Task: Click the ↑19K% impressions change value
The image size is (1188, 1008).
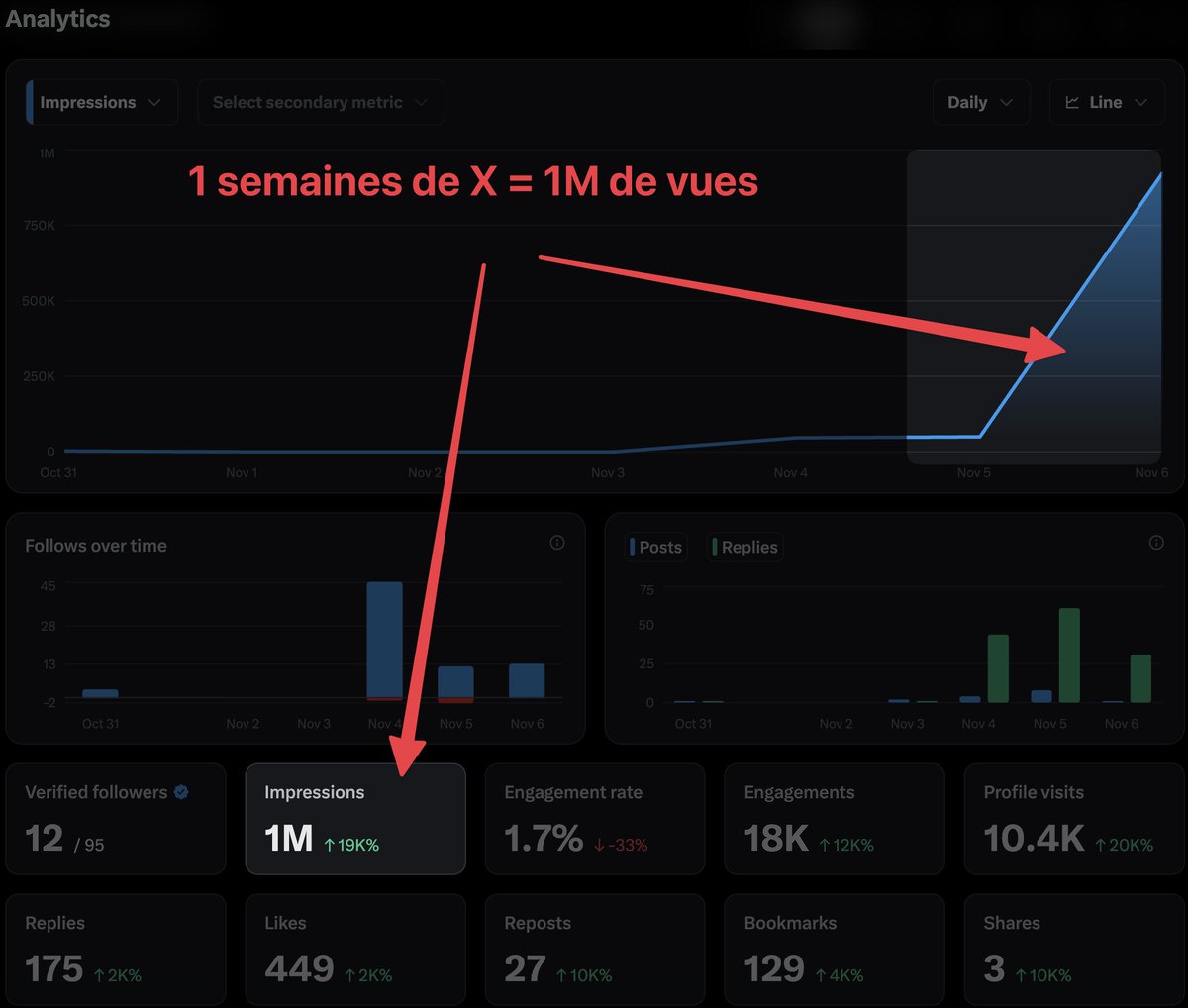Action: pos(351,845)
